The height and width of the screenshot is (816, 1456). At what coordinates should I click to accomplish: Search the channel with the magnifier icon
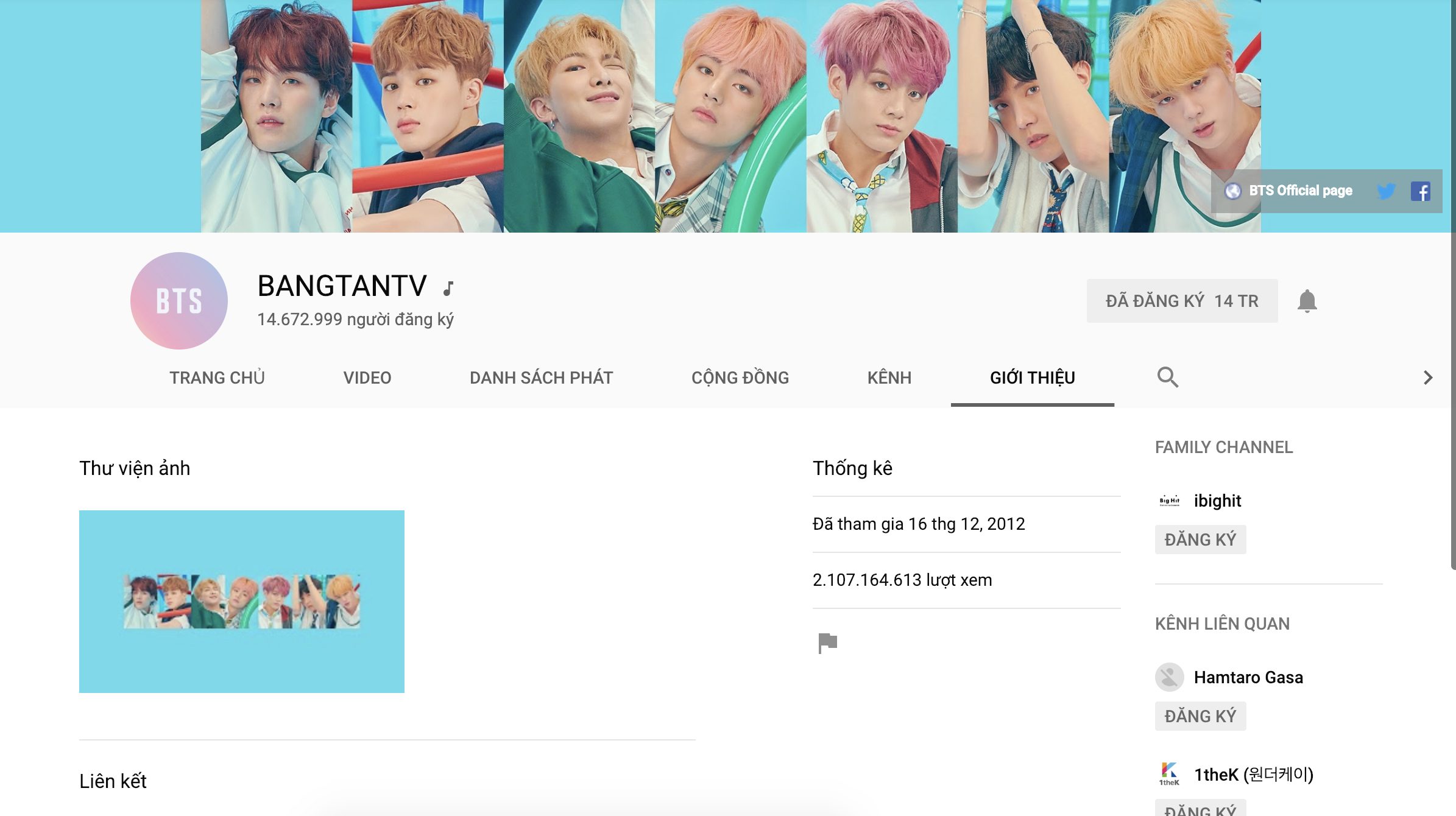click(x=1167, y=378)
